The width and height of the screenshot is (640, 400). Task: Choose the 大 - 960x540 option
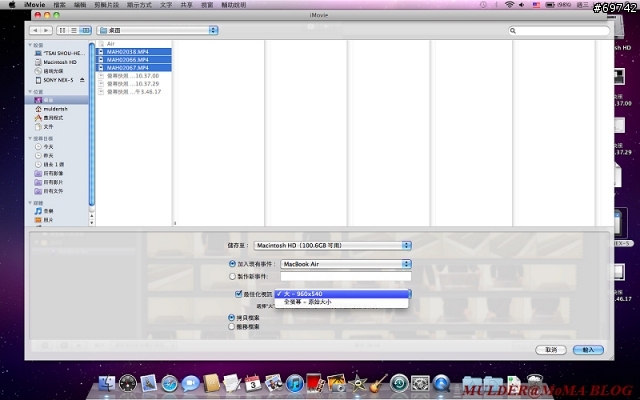[342, 294]
